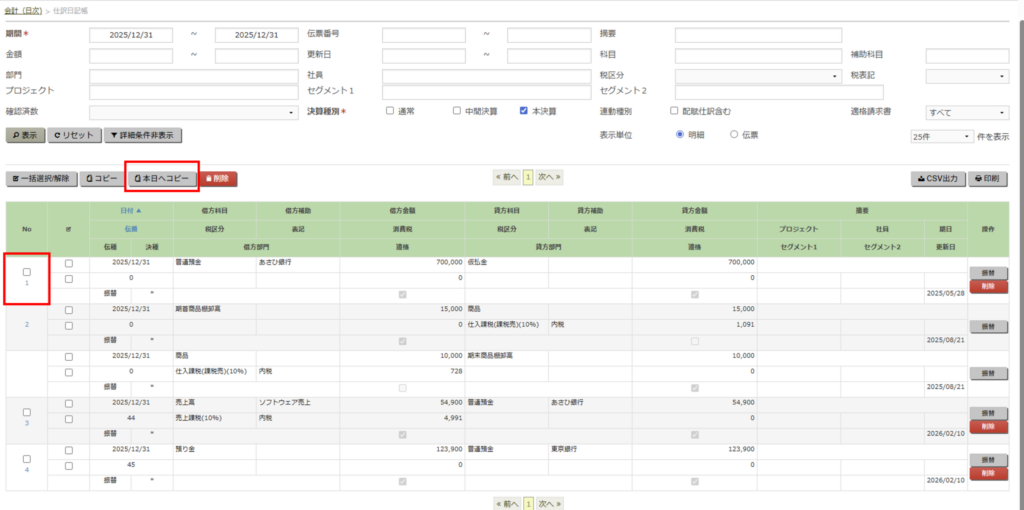1024x510 pixels.
Task: Click the コピー button
Action: [99, 179]
